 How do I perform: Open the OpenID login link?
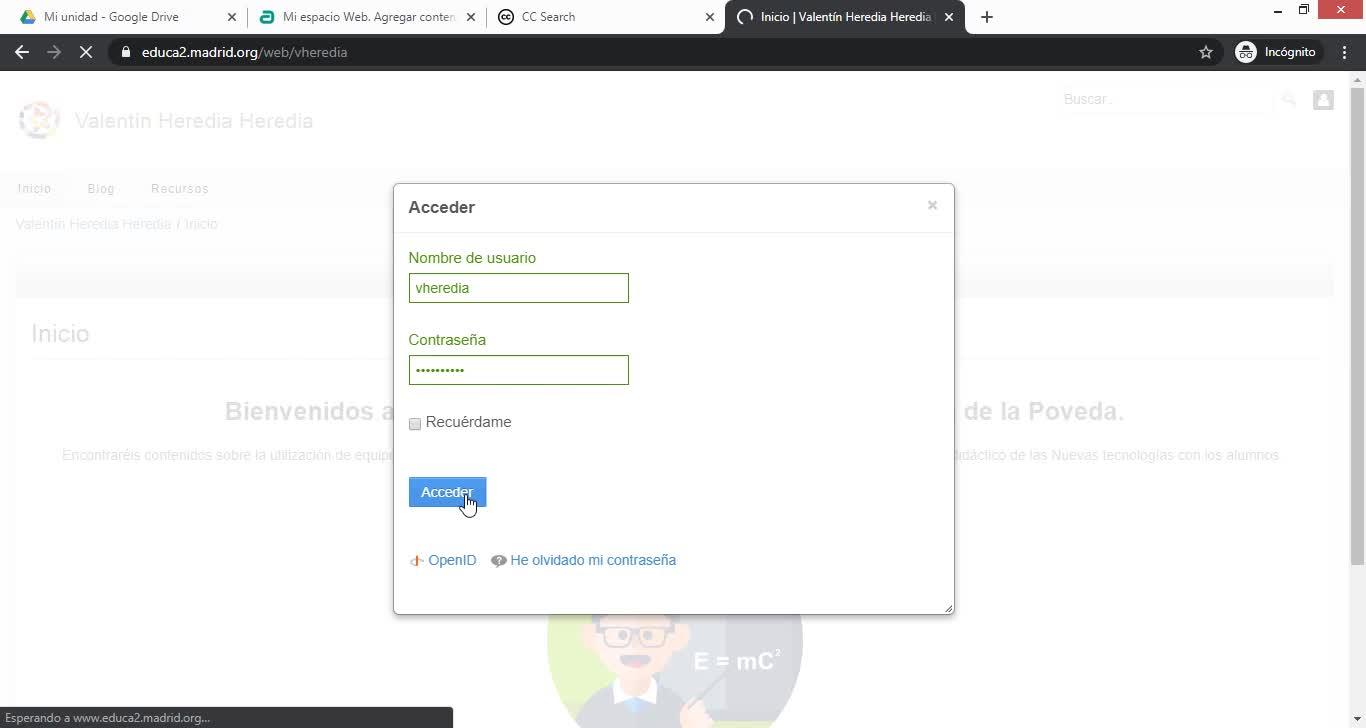(x=444, y=560)
